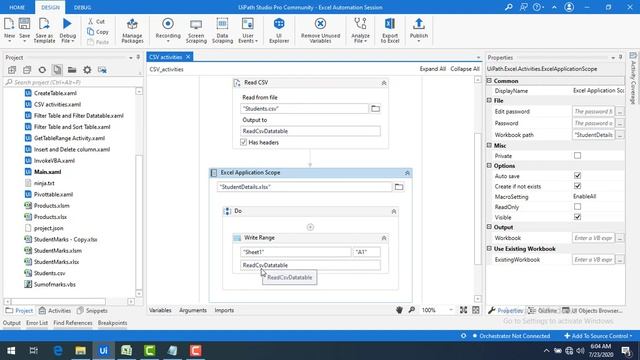Open the Variables tab
Screen dimensions: 640x360
[160, 310]
